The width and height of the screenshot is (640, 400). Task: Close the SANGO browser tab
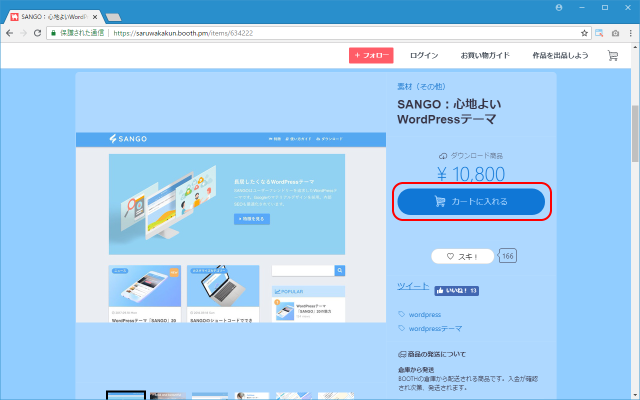[95, 17]
